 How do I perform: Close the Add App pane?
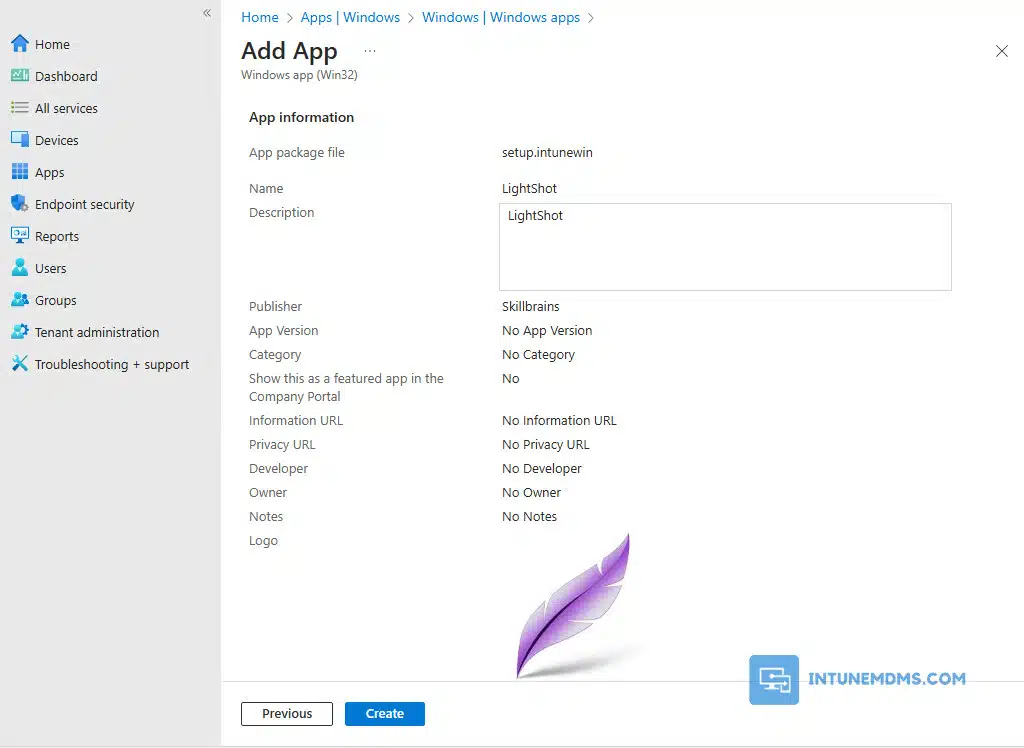(x=1001, y=51)
